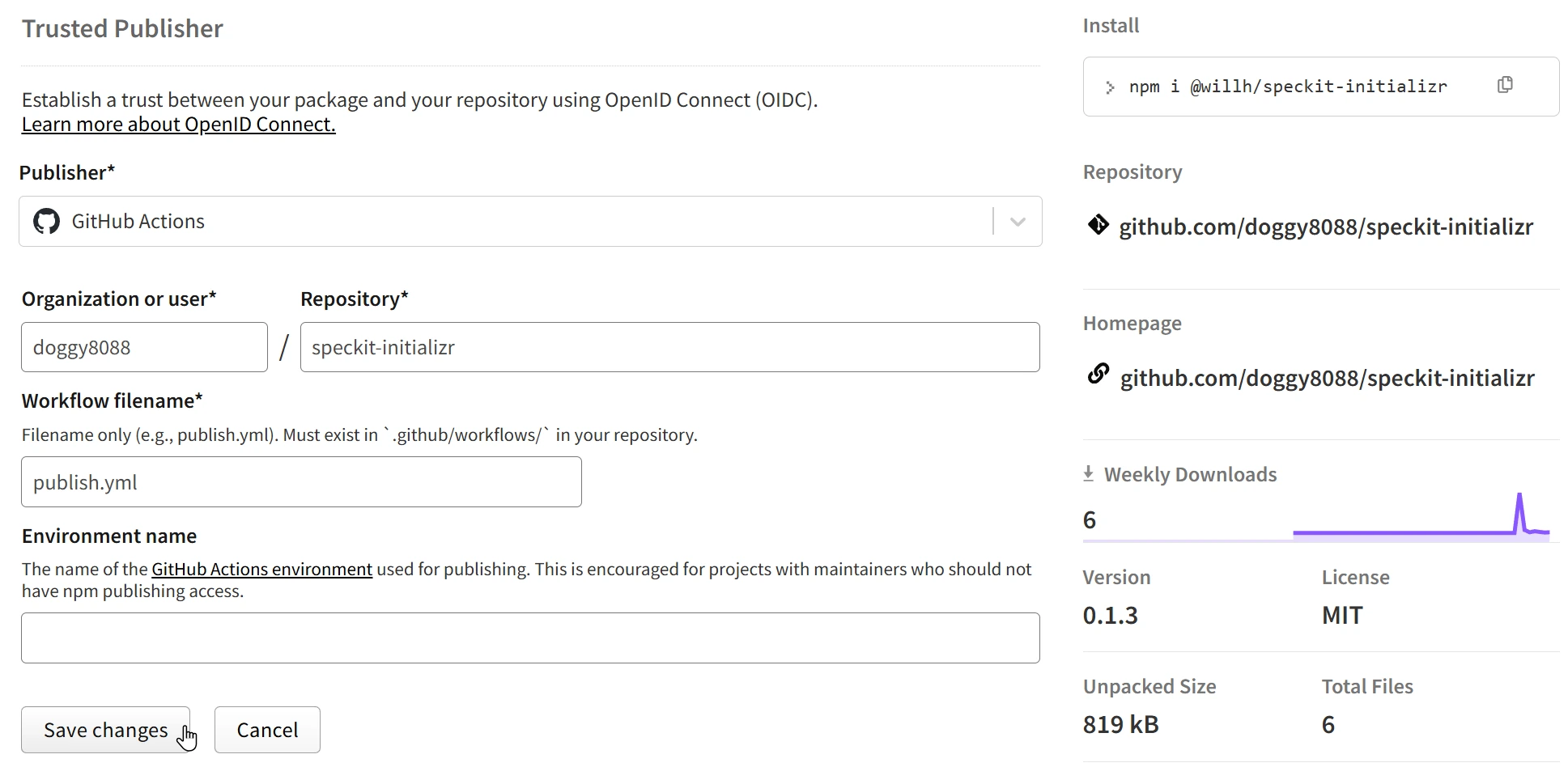Click the MIT license value

[1342, 616]
